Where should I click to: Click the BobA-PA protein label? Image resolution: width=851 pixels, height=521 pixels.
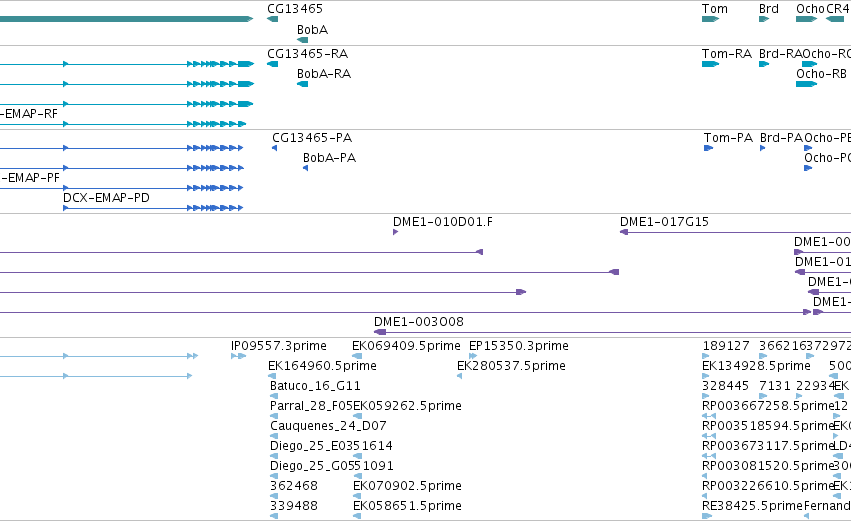pyautogui.click(x=329, y=158)
